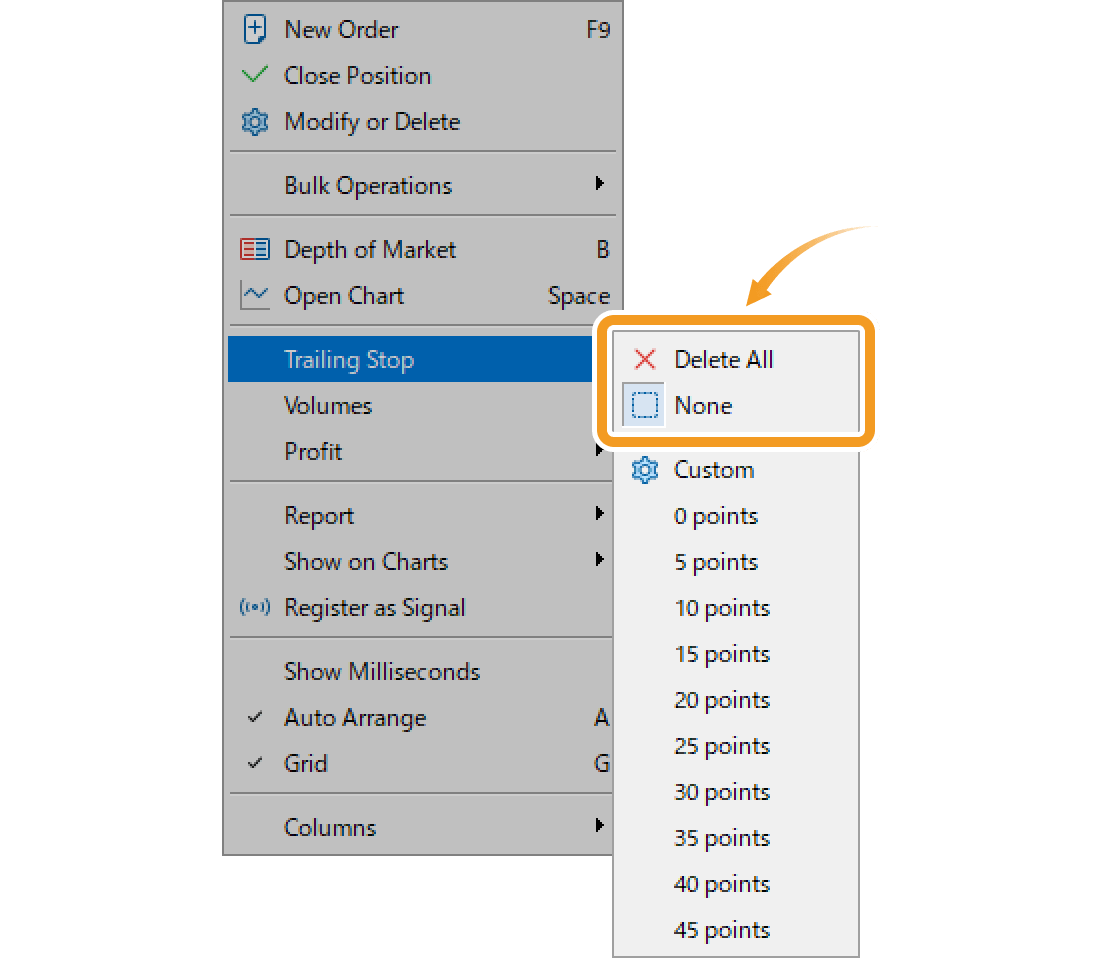Enable Show Milliseconds
The height and width of the screenshot is (958, 1100).
pyautogui.click(x=381, y=671)
